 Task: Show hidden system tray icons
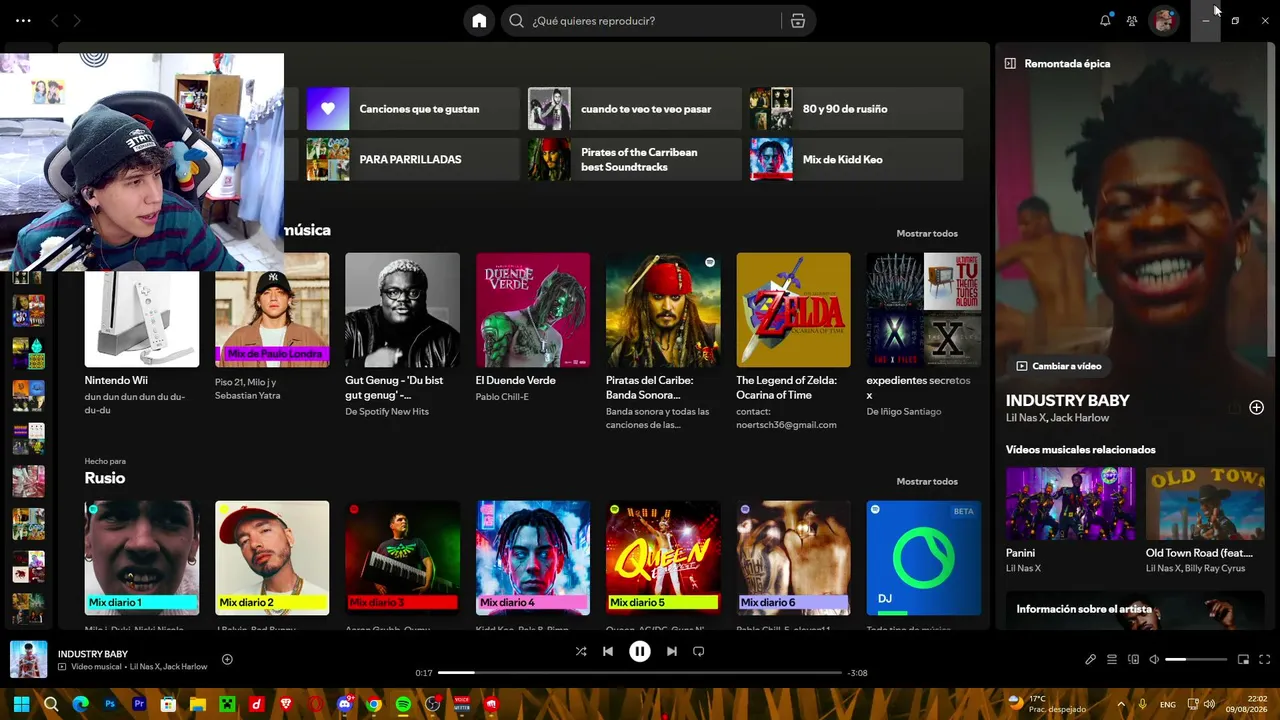click(1120, 704)
